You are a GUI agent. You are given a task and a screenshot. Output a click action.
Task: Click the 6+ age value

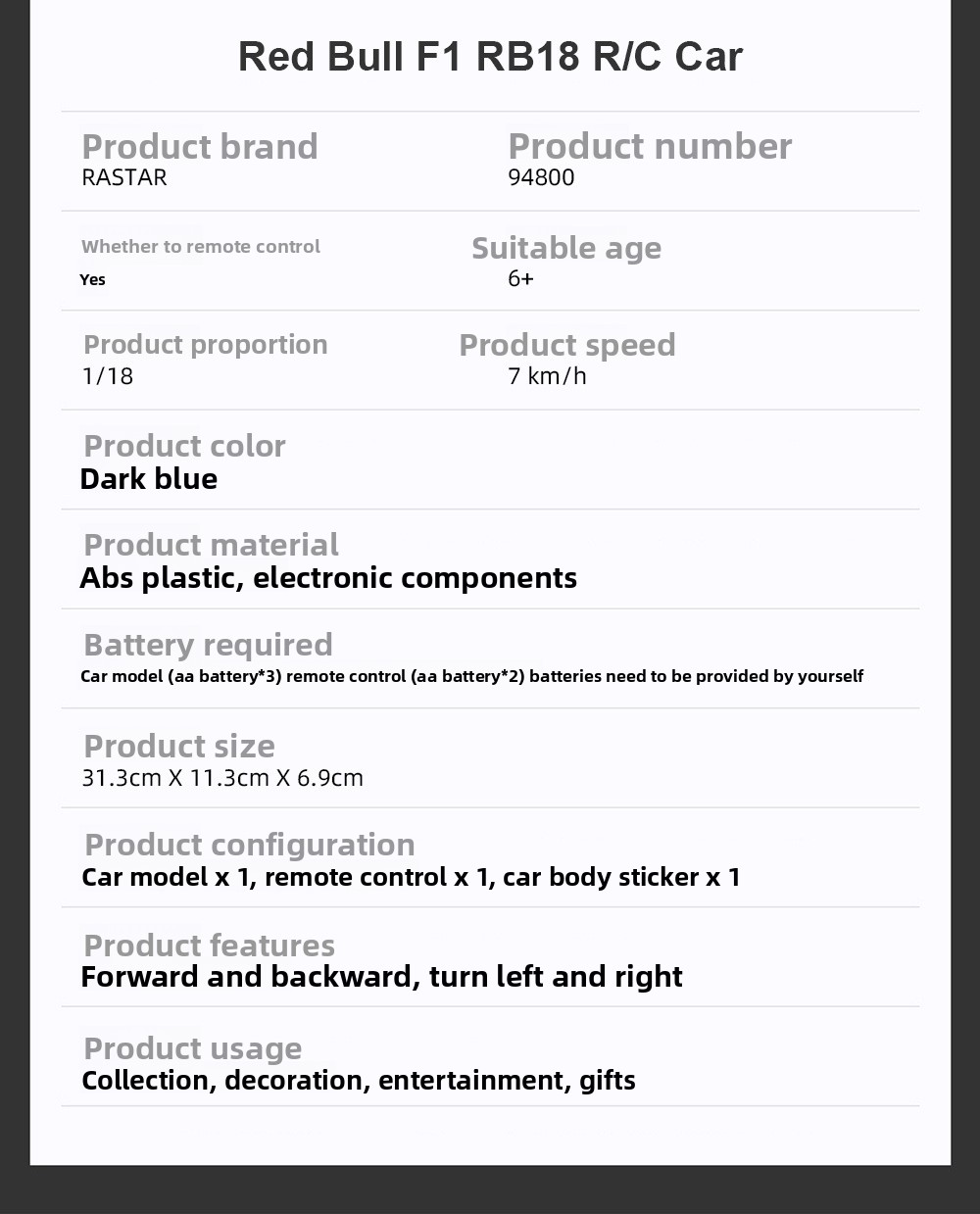[x=520, y=279]
